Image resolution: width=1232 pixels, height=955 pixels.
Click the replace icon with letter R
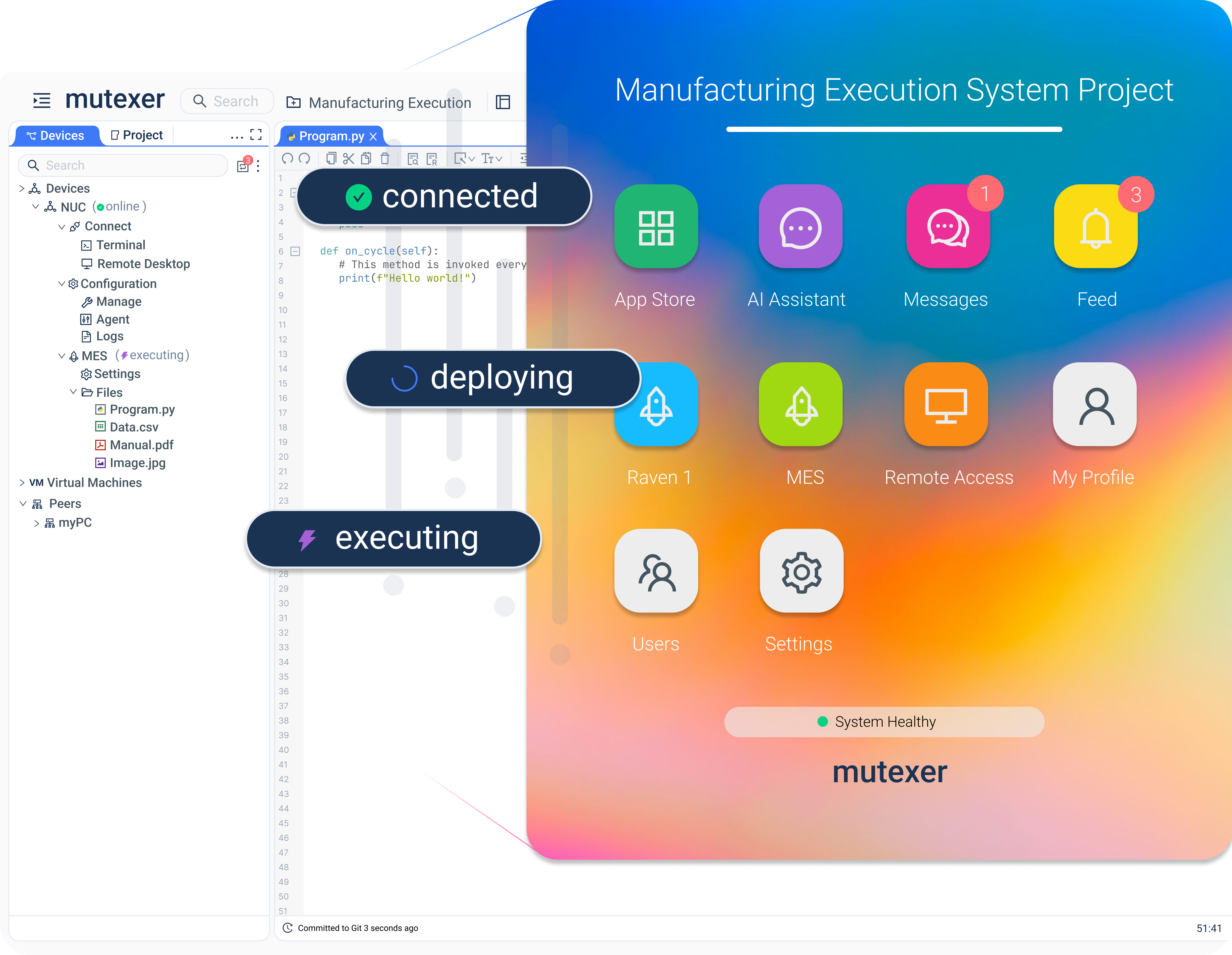432,159
